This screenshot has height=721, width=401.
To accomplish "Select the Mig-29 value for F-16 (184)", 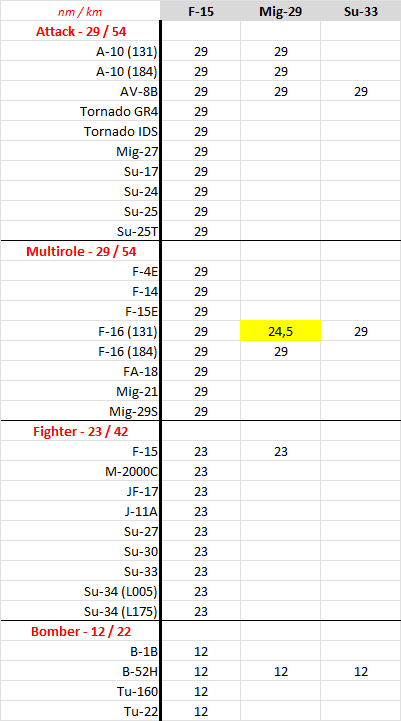I will coord(281,352).
